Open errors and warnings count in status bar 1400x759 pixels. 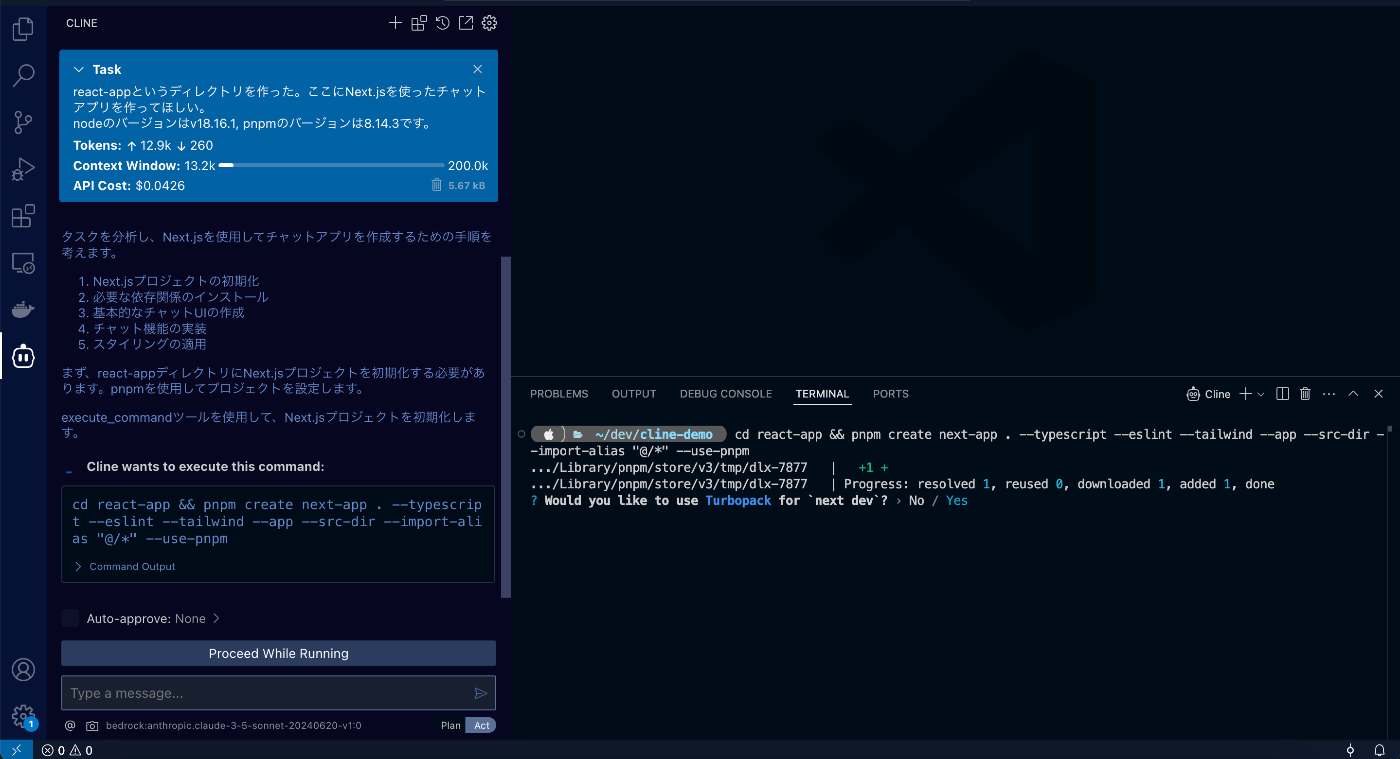pos(67,750)
